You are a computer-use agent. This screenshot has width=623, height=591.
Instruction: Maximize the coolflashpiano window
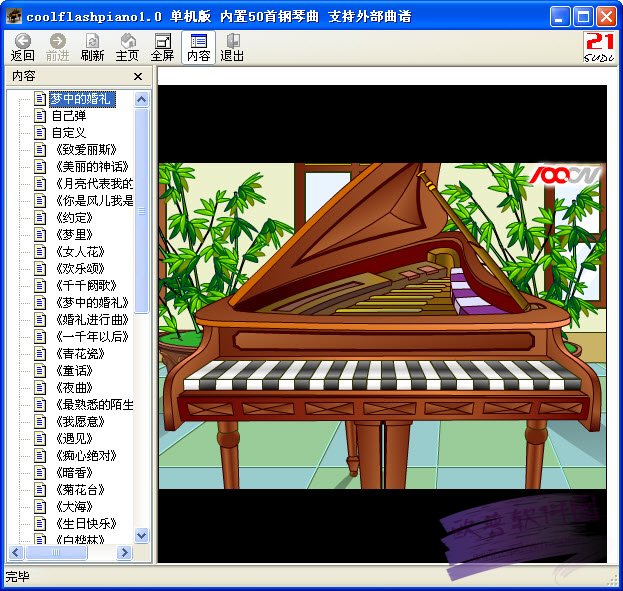583,17
